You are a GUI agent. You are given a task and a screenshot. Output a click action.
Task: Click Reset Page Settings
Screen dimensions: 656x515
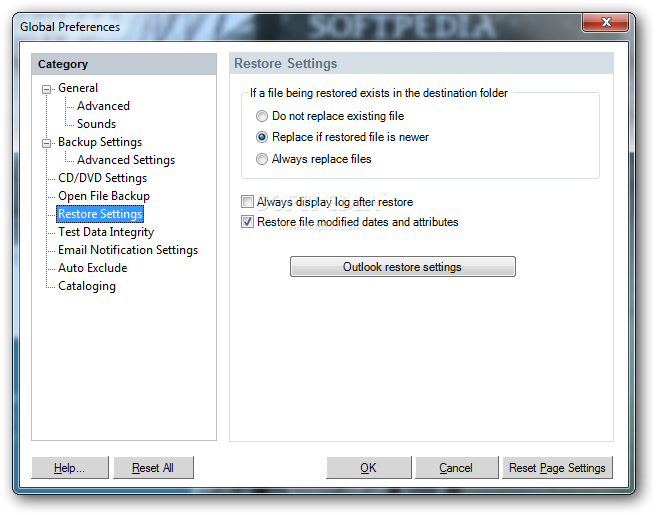[x=557, y=467]
